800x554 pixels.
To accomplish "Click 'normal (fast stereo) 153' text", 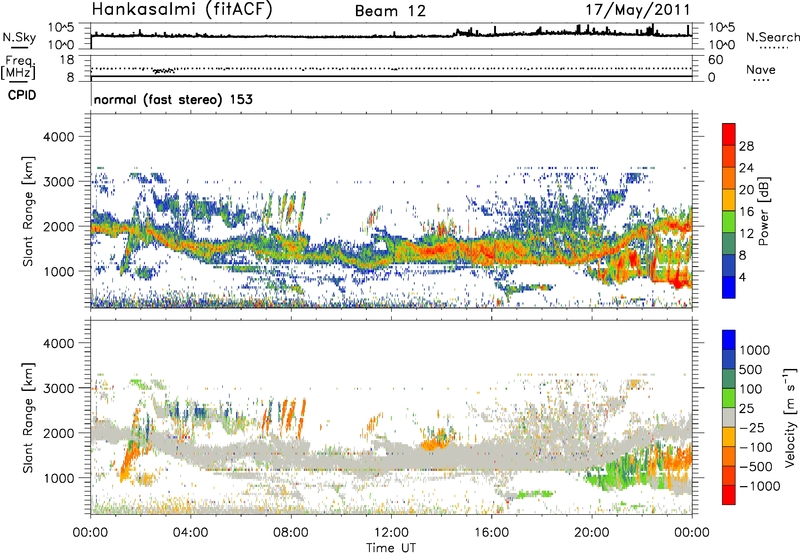I will click(x=173, y=99).
